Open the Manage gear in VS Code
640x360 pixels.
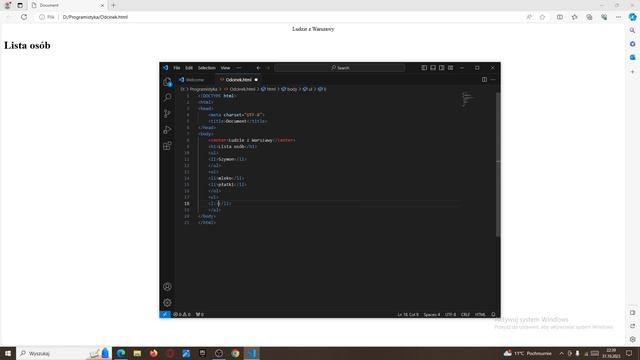click(167, 302)
